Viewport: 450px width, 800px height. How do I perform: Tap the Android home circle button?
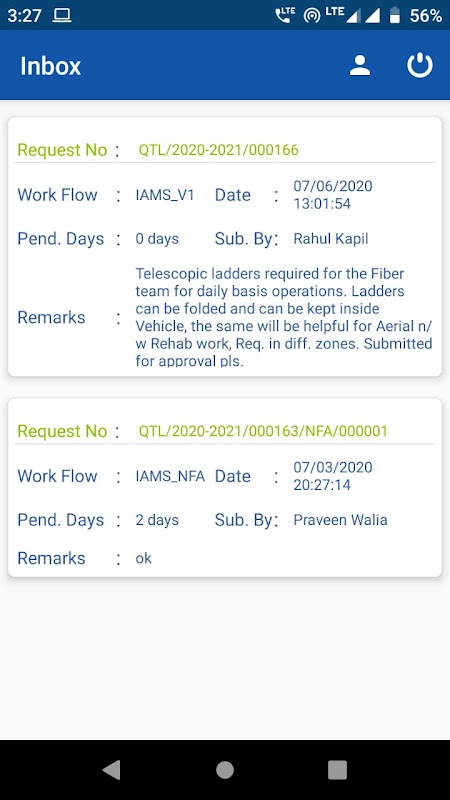click(224, 770)
